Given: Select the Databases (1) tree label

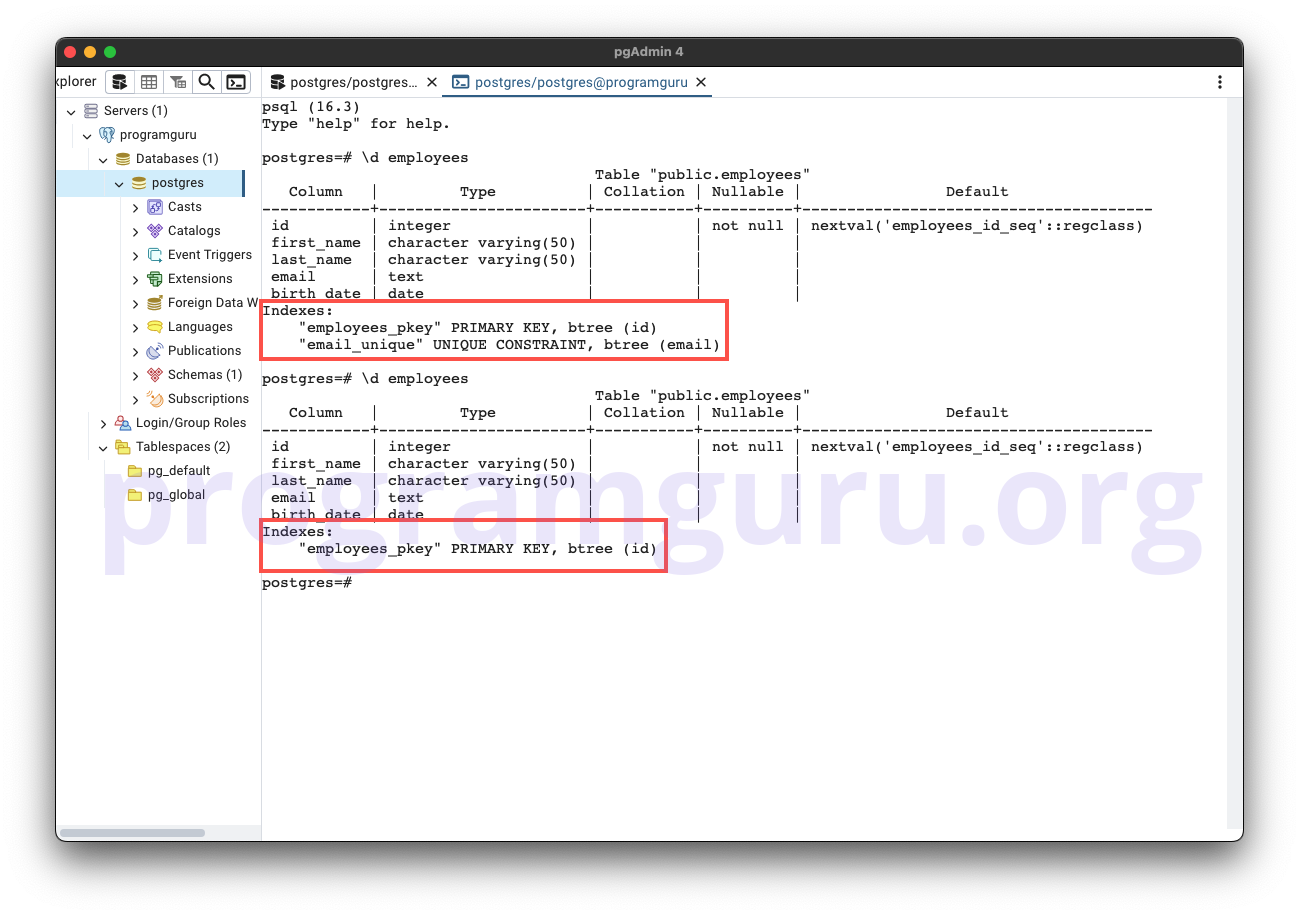Looking at the screenshot, I should (177, 159).
